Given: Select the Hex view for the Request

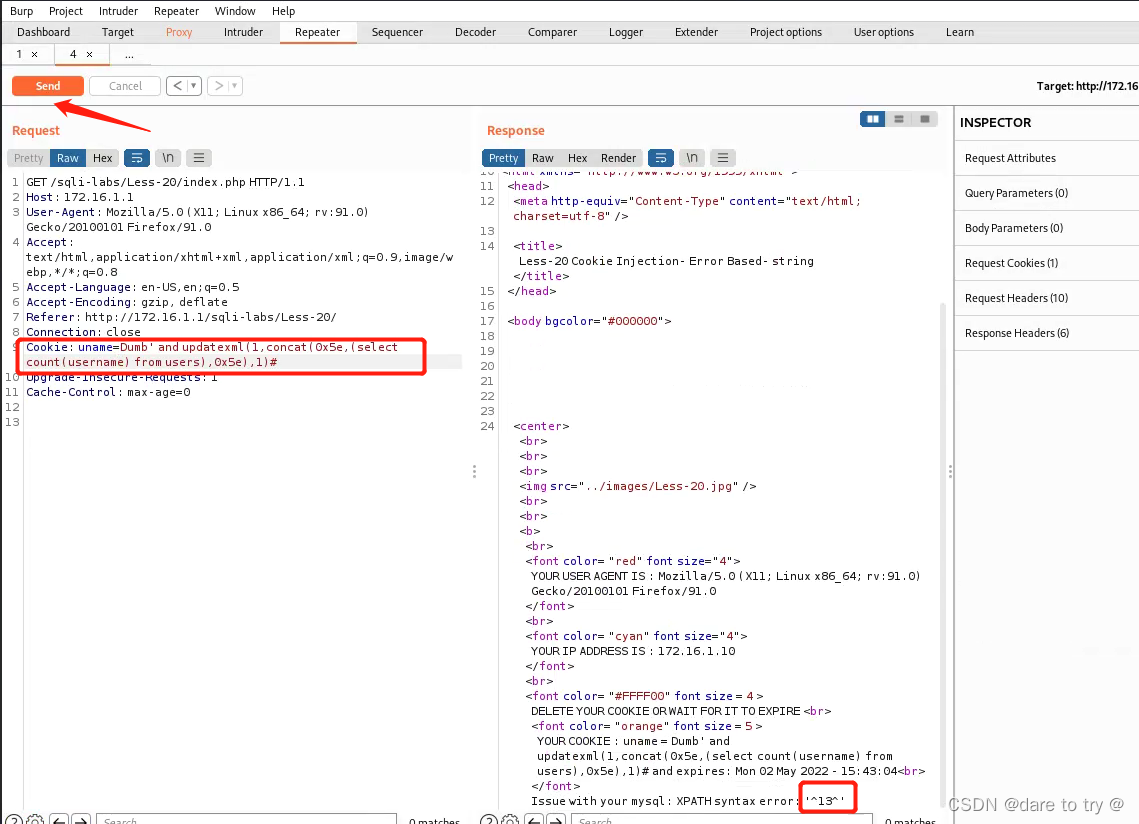Looking at the screenshot, I should [102, 158].
